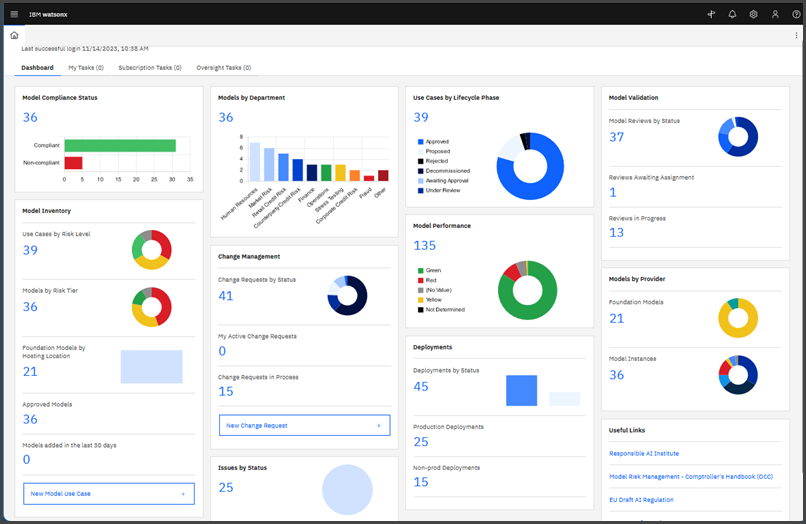Switch to the My Tasks (0) tab
Image resolution: width=806 pixels, height=524 pixels.
(86, 68)
